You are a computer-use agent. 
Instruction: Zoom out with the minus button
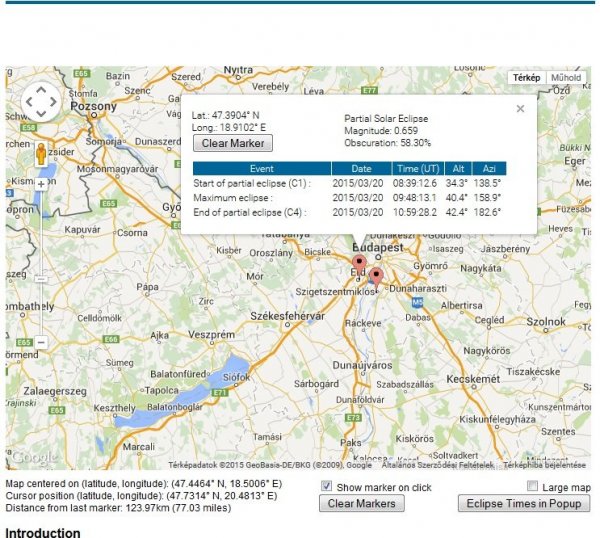coord(41,342)
